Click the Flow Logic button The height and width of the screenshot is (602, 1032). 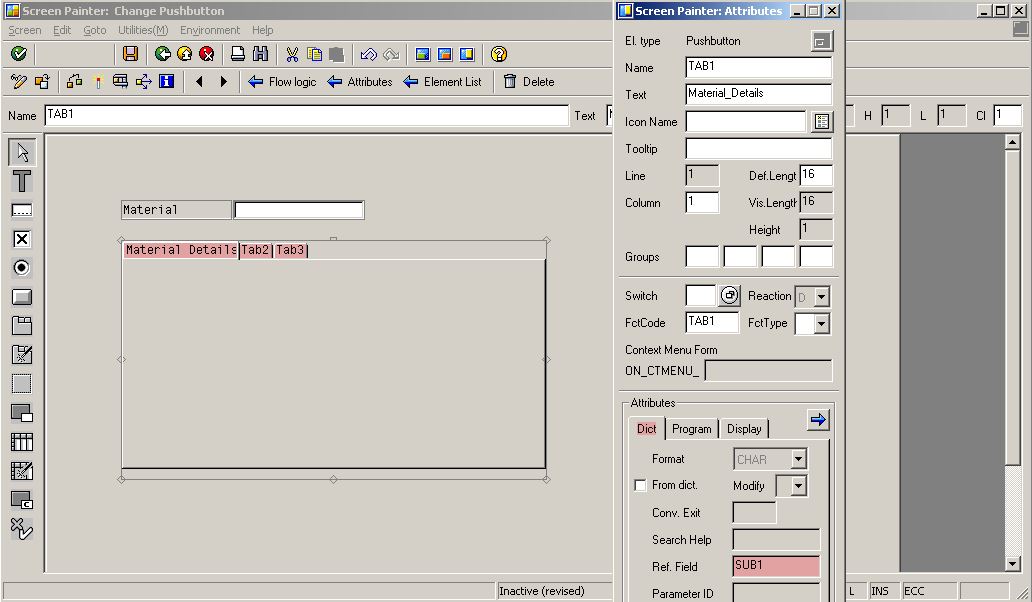[x=283, y=82]
